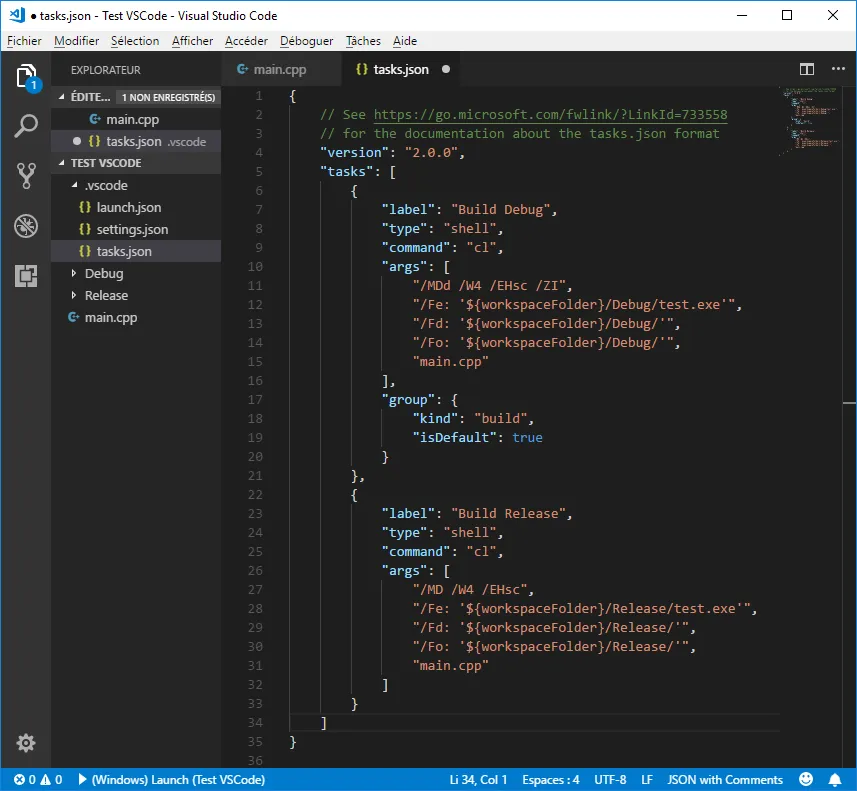Screen dimensions: 857x791
Task: Open the Debug view icon
Action: point(26,226)
